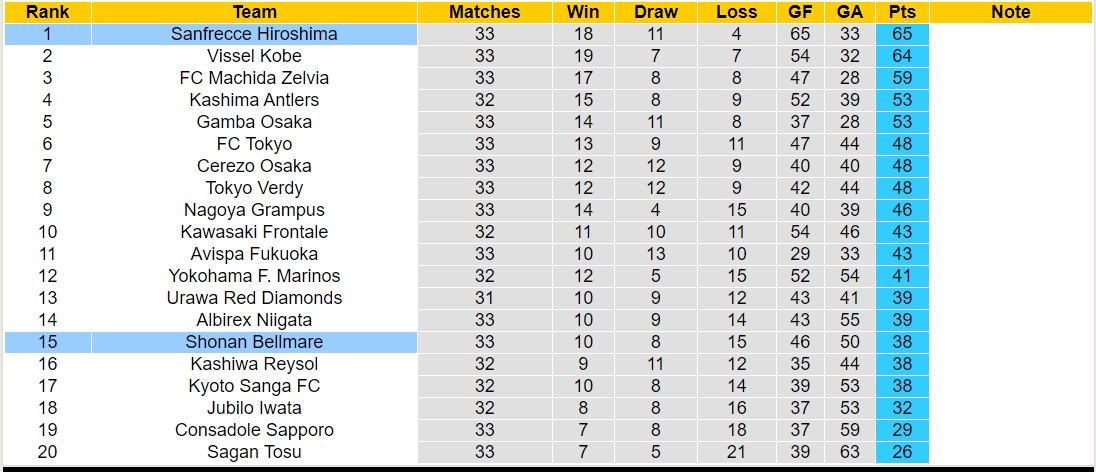The image size is (1096, 472).
Task: Click the Team column header
Action: coord(254,12)
